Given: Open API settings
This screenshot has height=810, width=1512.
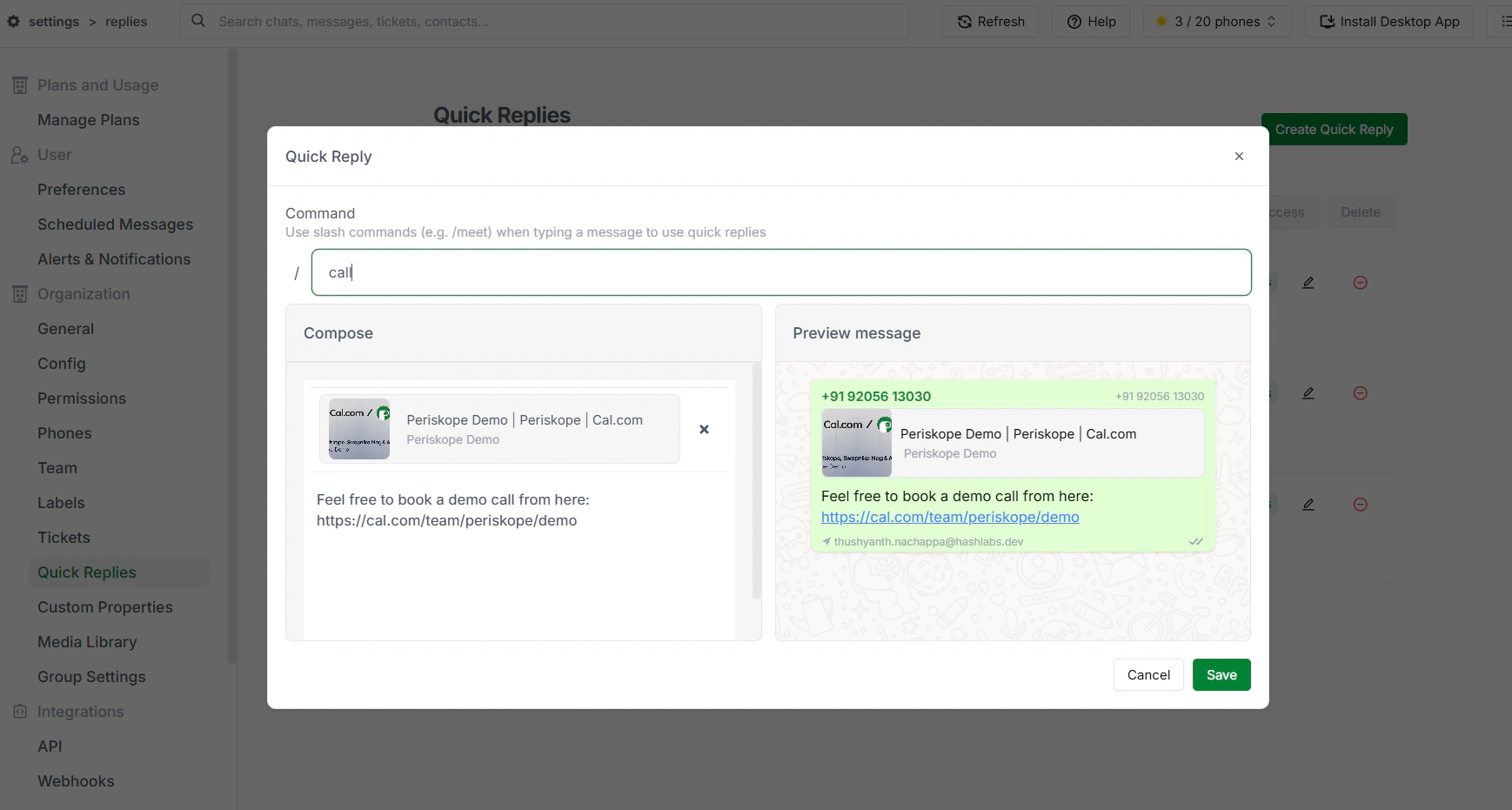Looking at the screenshot, I should point(50,746).
